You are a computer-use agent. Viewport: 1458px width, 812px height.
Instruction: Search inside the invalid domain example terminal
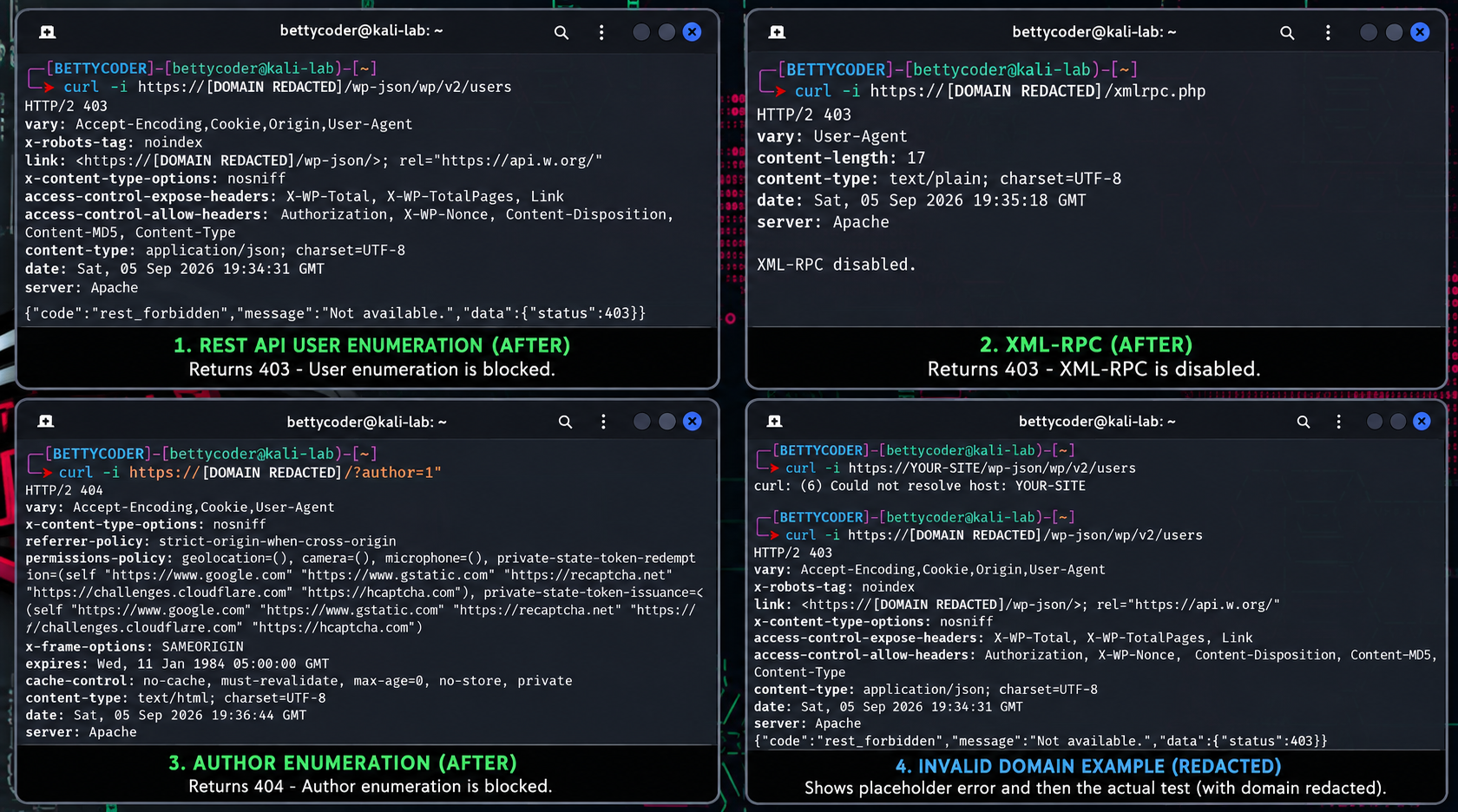(x=1304, y=422)
